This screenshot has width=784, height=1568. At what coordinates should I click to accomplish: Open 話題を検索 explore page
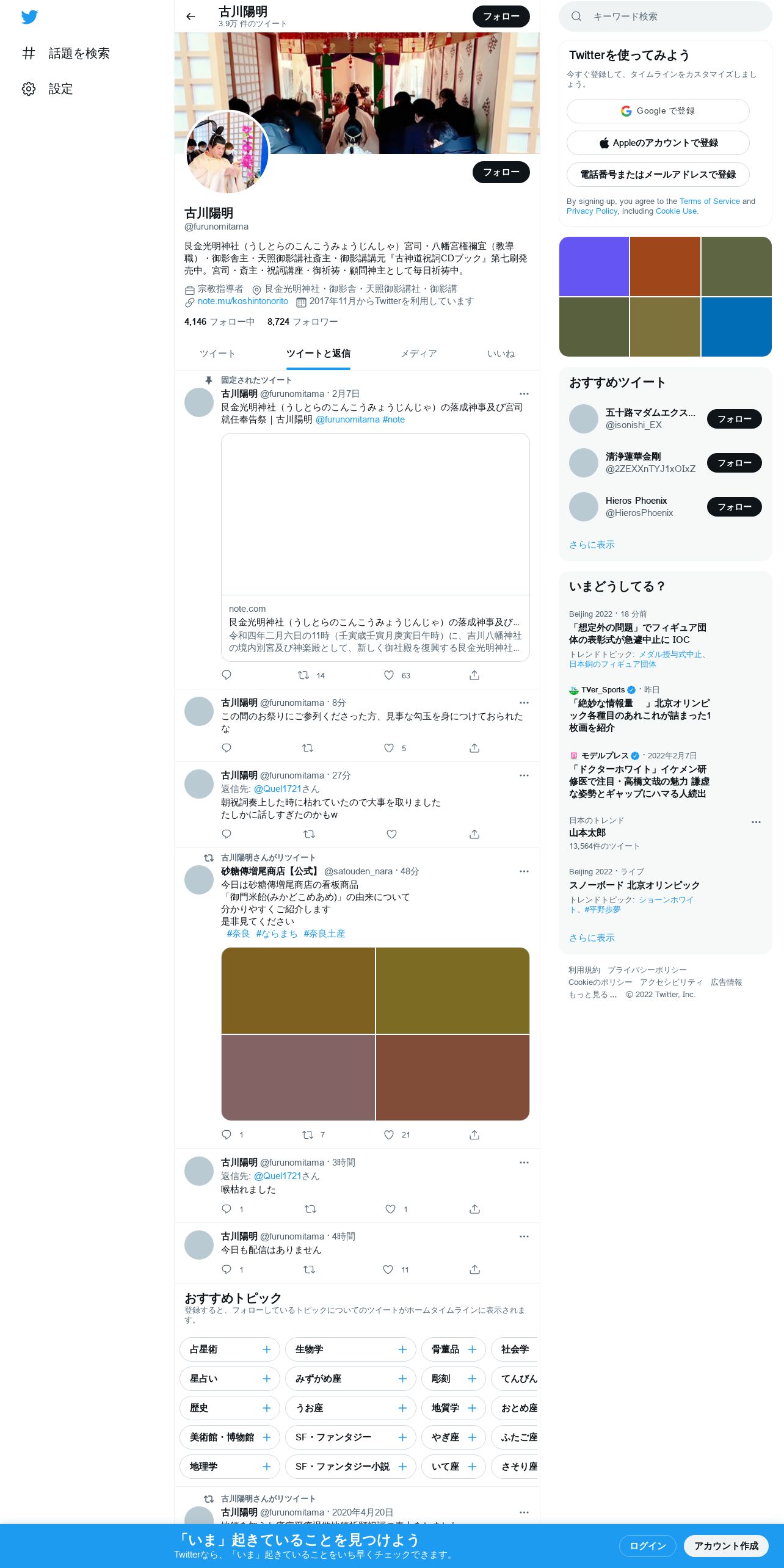click(x=66, y=53)
